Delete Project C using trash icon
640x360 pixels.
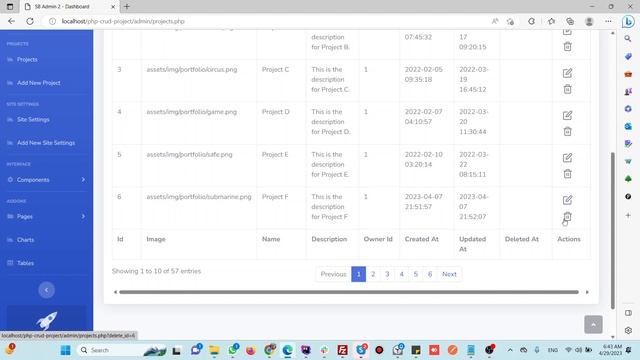click(567, 89)
